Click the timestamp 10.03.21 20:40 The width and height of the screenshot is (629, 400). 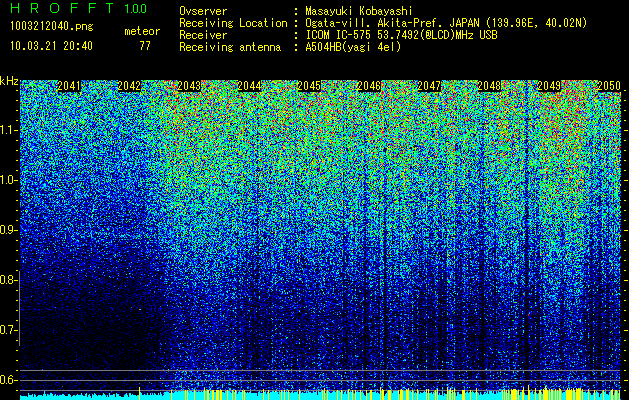click(x=51, y=46)
